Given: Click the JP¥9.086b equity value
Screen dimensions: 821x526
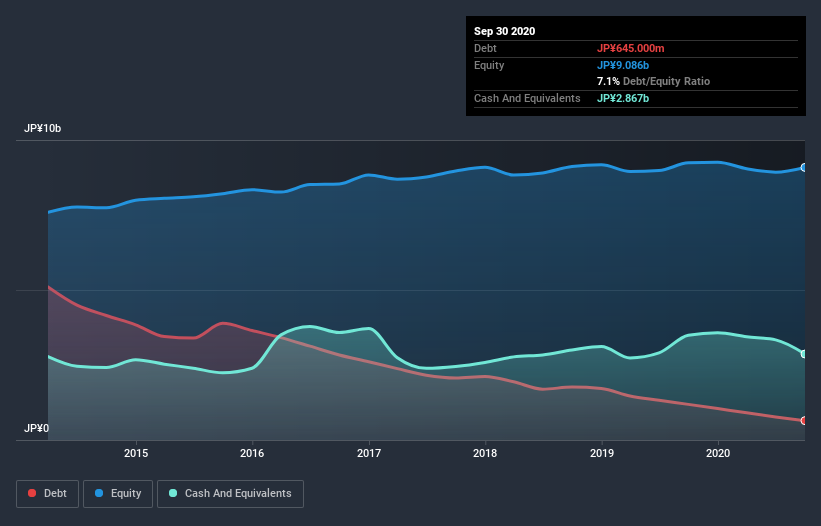Looking at the screenshot, I should point(623,65).
